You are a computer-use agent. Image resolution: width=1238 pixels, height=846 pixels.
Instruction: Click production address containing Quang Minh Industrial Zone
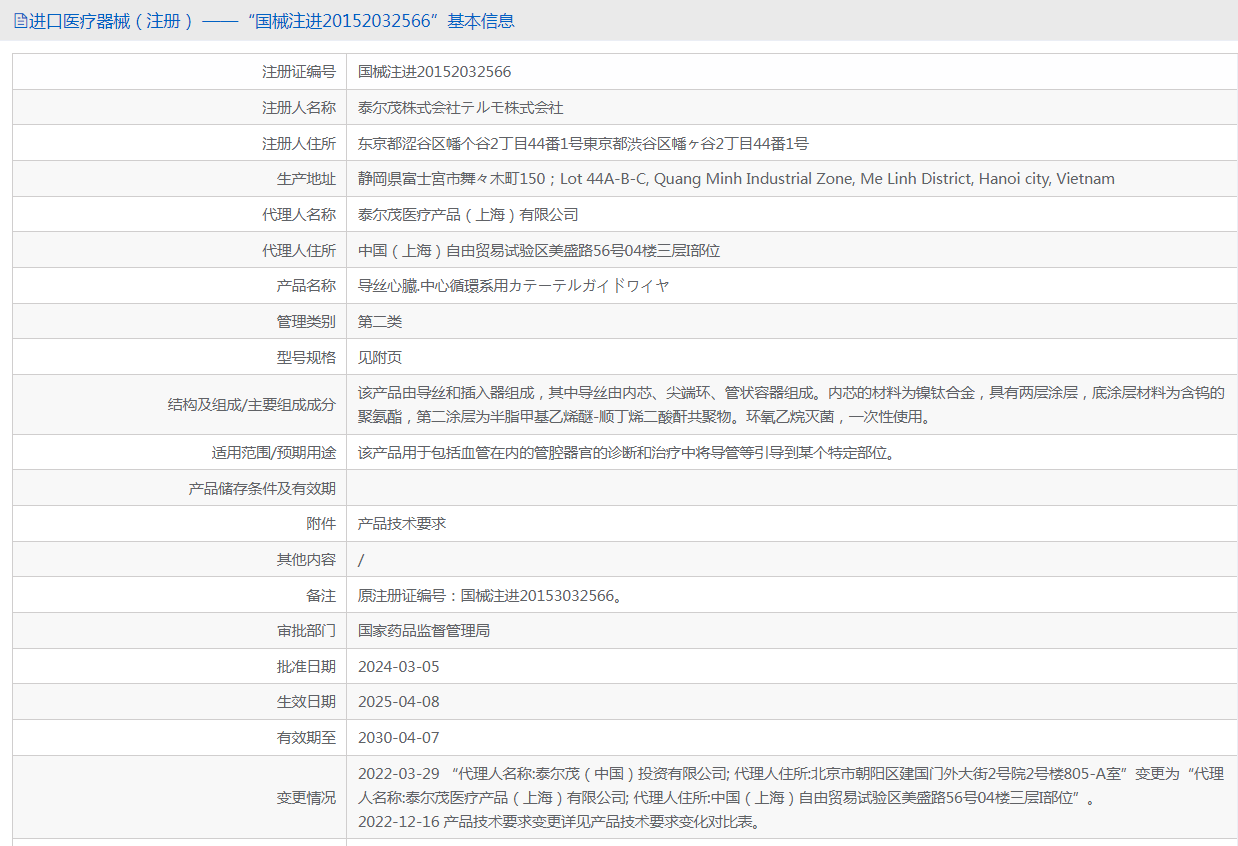coord(736,179)
